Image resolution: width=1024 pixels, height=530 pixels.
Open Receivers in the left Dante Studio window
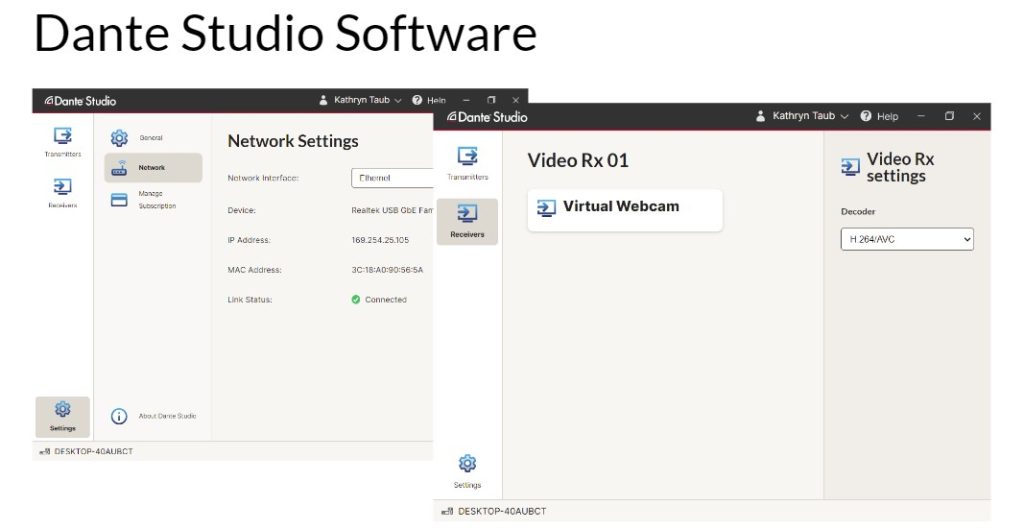click(63, 193)
